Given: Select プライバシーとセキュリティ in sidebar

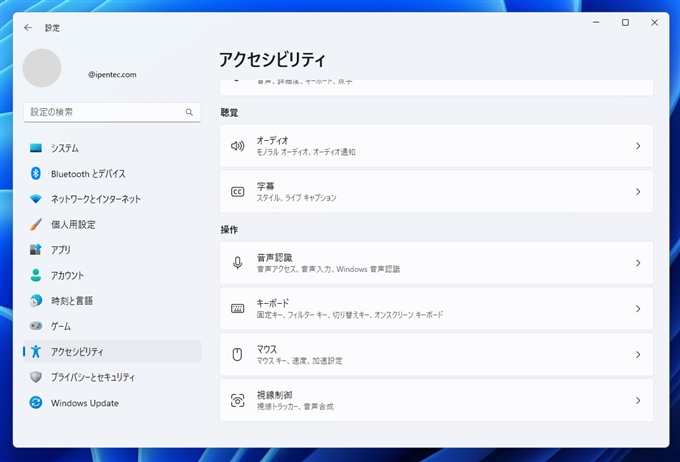Looking at the screenshot, I should [112, 377].
